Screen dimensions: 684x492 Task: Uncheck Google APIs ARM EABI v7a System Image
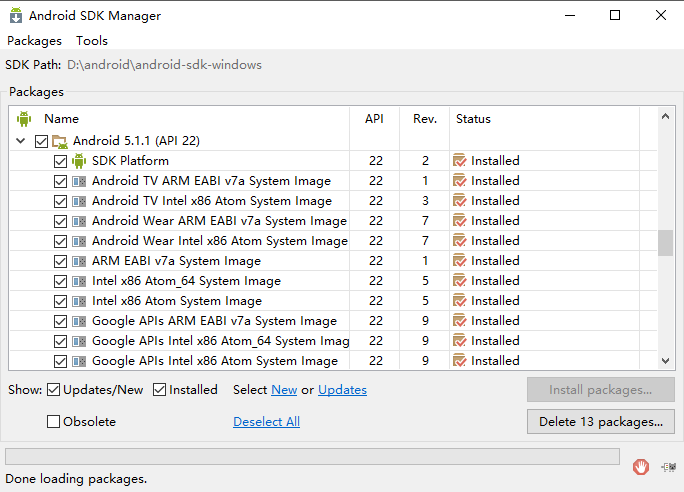click(x=60, y=321)
